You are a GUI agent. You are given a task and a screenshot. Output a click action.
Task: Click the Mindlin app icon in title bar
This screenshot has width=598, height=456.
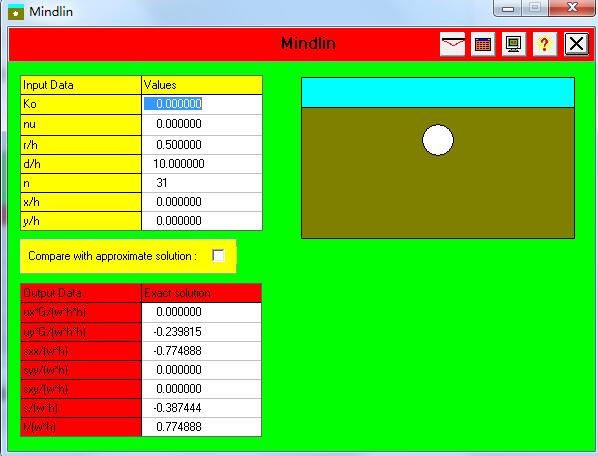(16, 12)
